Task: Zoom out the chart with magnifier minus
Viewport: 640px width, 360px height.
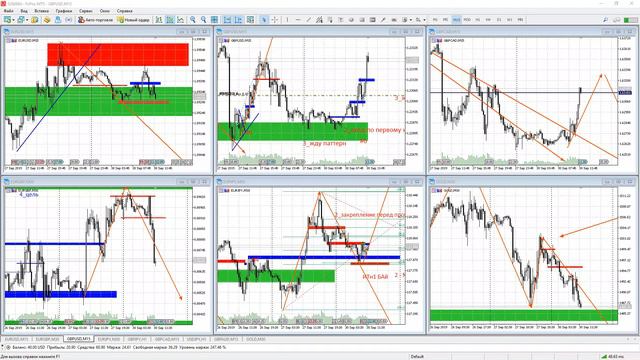Action: coord(203,20)
